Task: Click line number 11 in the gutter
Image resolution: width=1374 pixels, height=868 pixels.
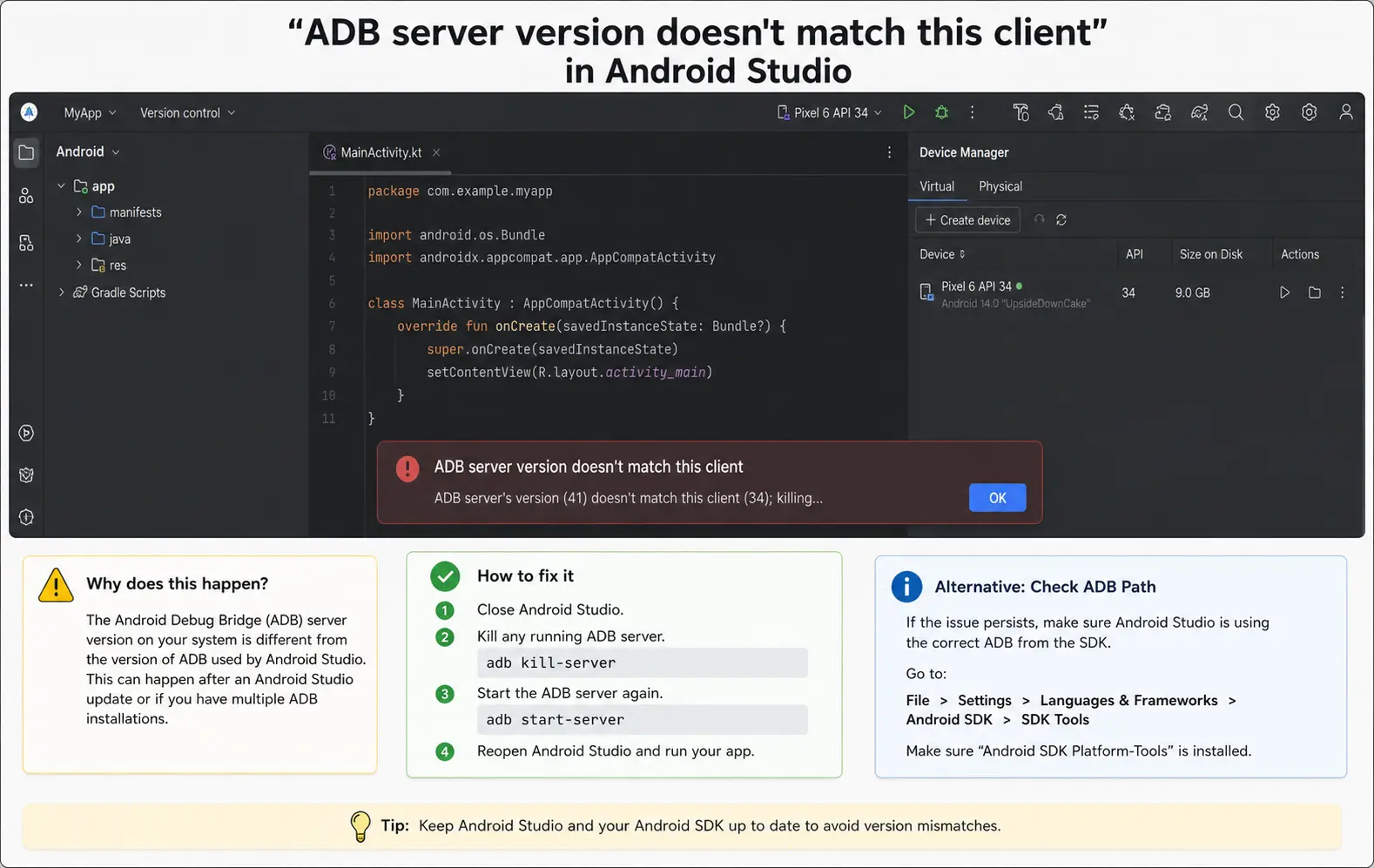Action: point(328,419)
